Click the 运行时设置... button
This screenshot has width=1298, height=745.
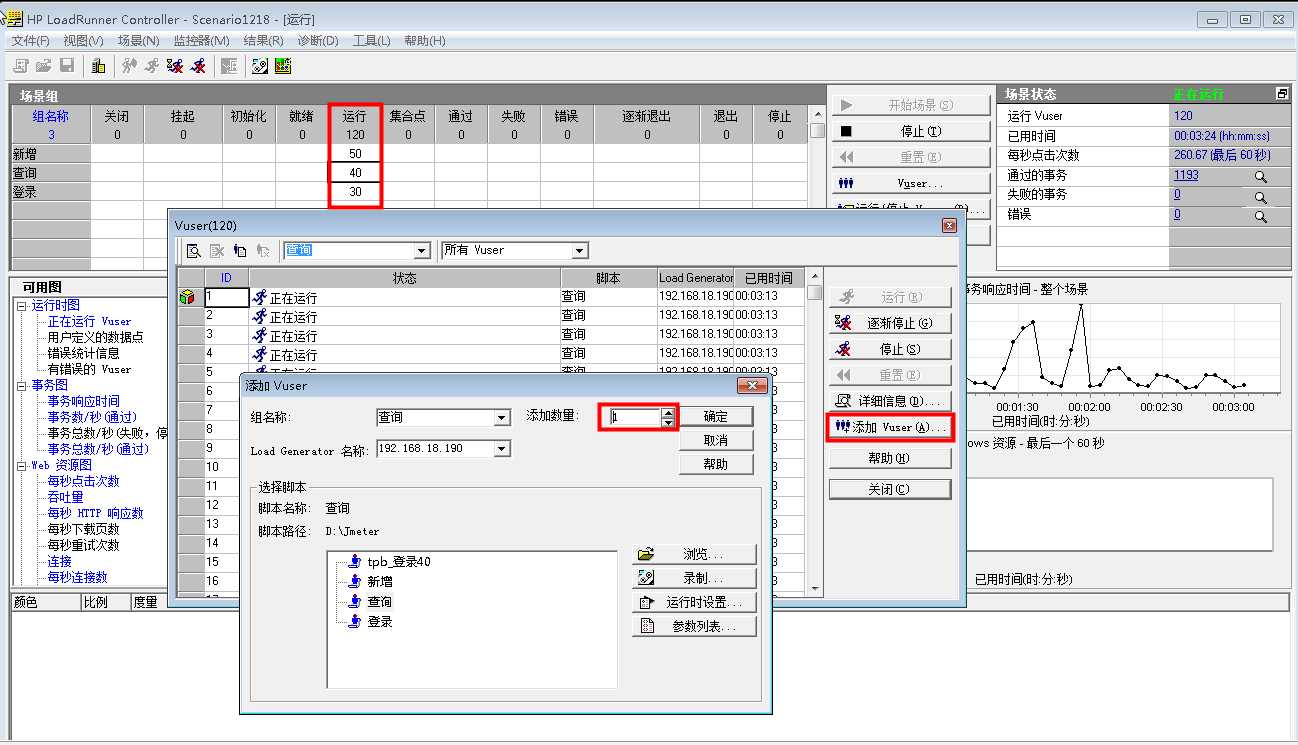694,602
